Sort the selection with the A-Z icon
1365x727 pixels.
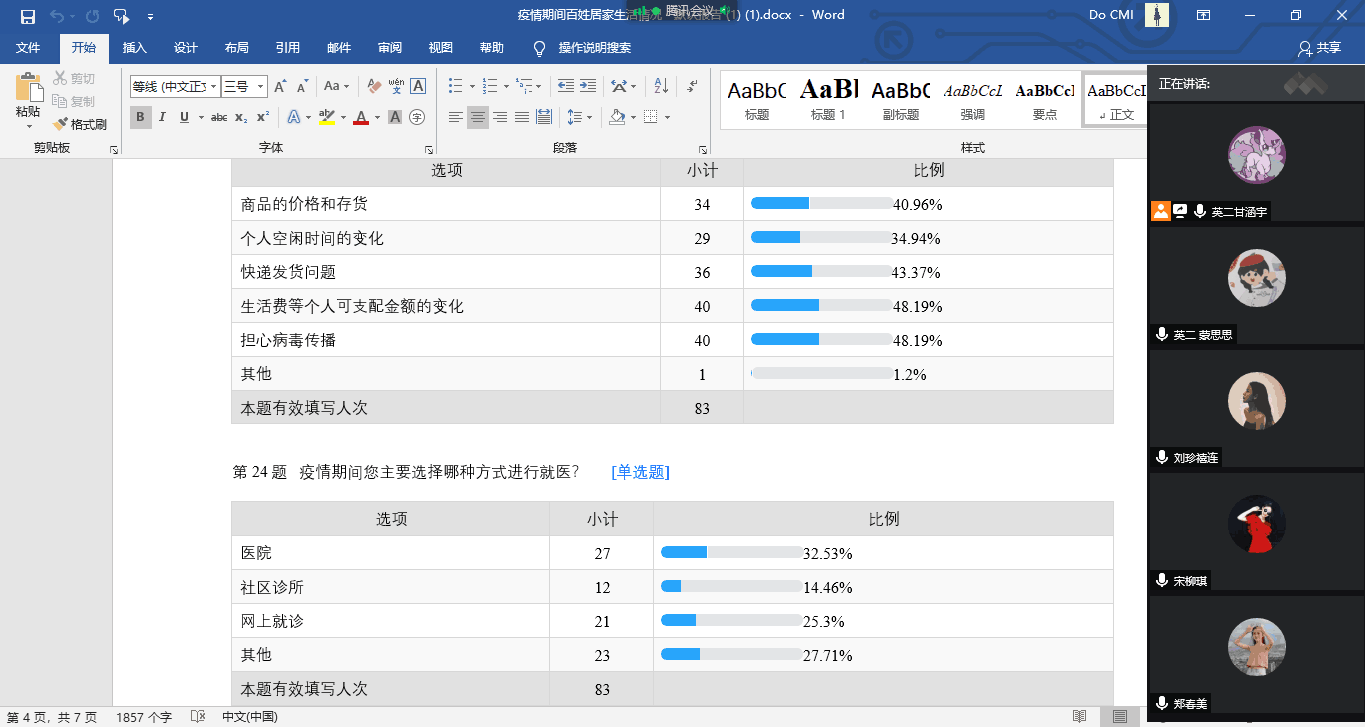(661, 86)
